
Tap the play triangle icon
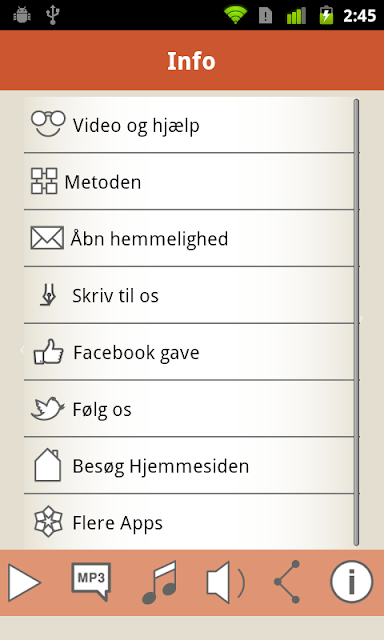point(24,582)
